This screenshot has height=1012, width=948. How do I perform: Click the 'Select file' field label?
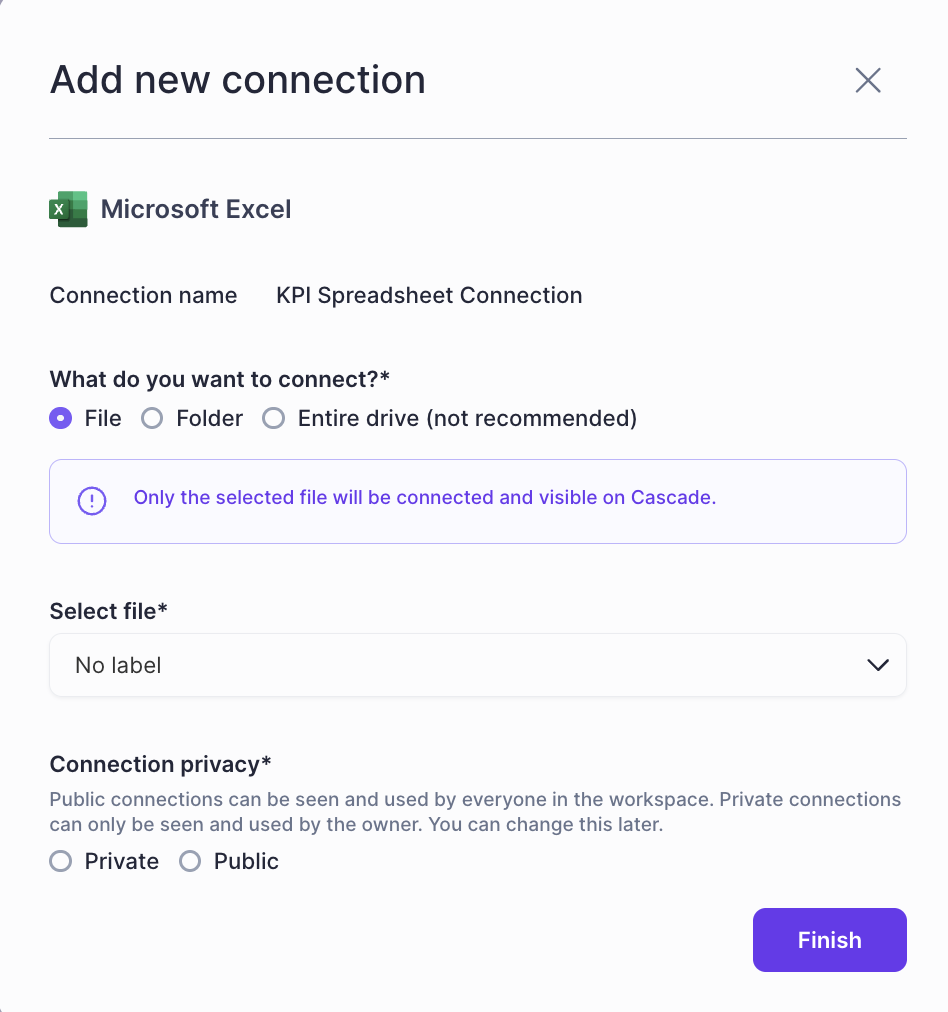108,611
